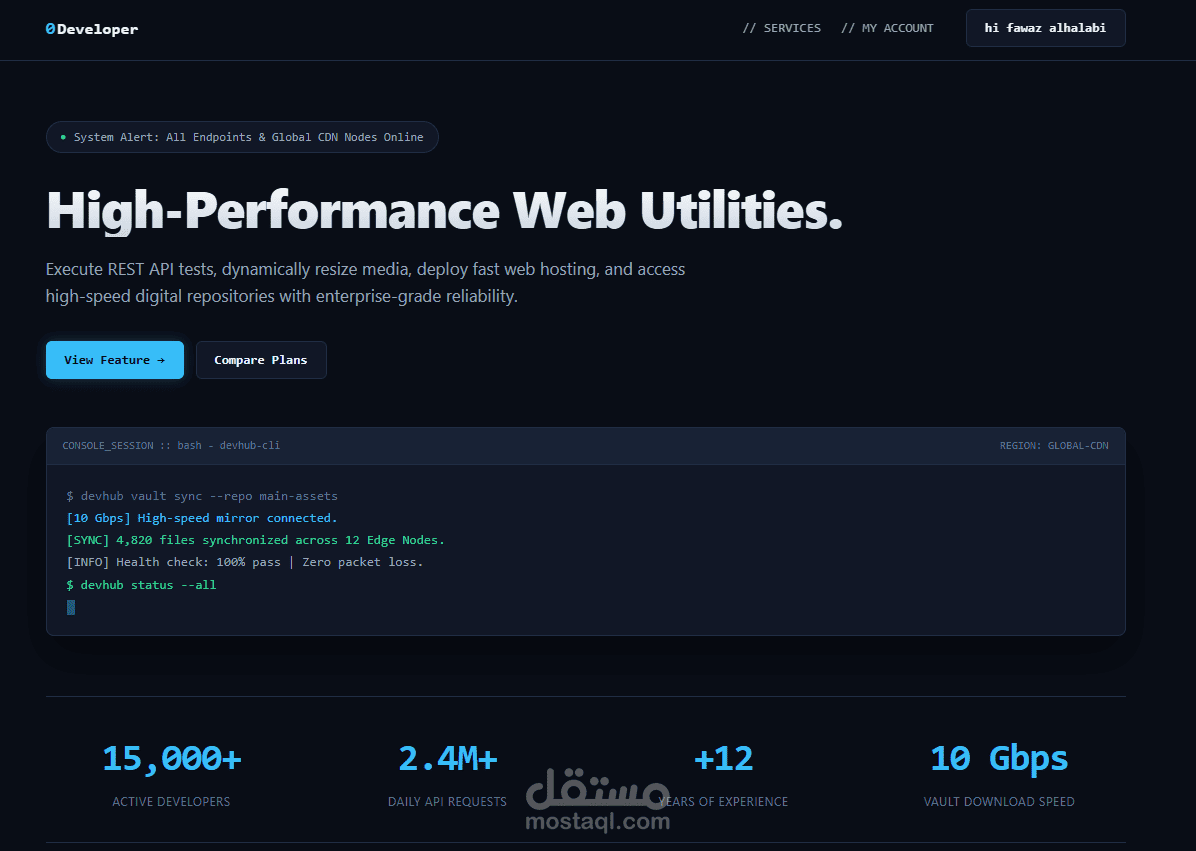
Task: Click the Execute REST API tests paragraph
Action: 365,282
